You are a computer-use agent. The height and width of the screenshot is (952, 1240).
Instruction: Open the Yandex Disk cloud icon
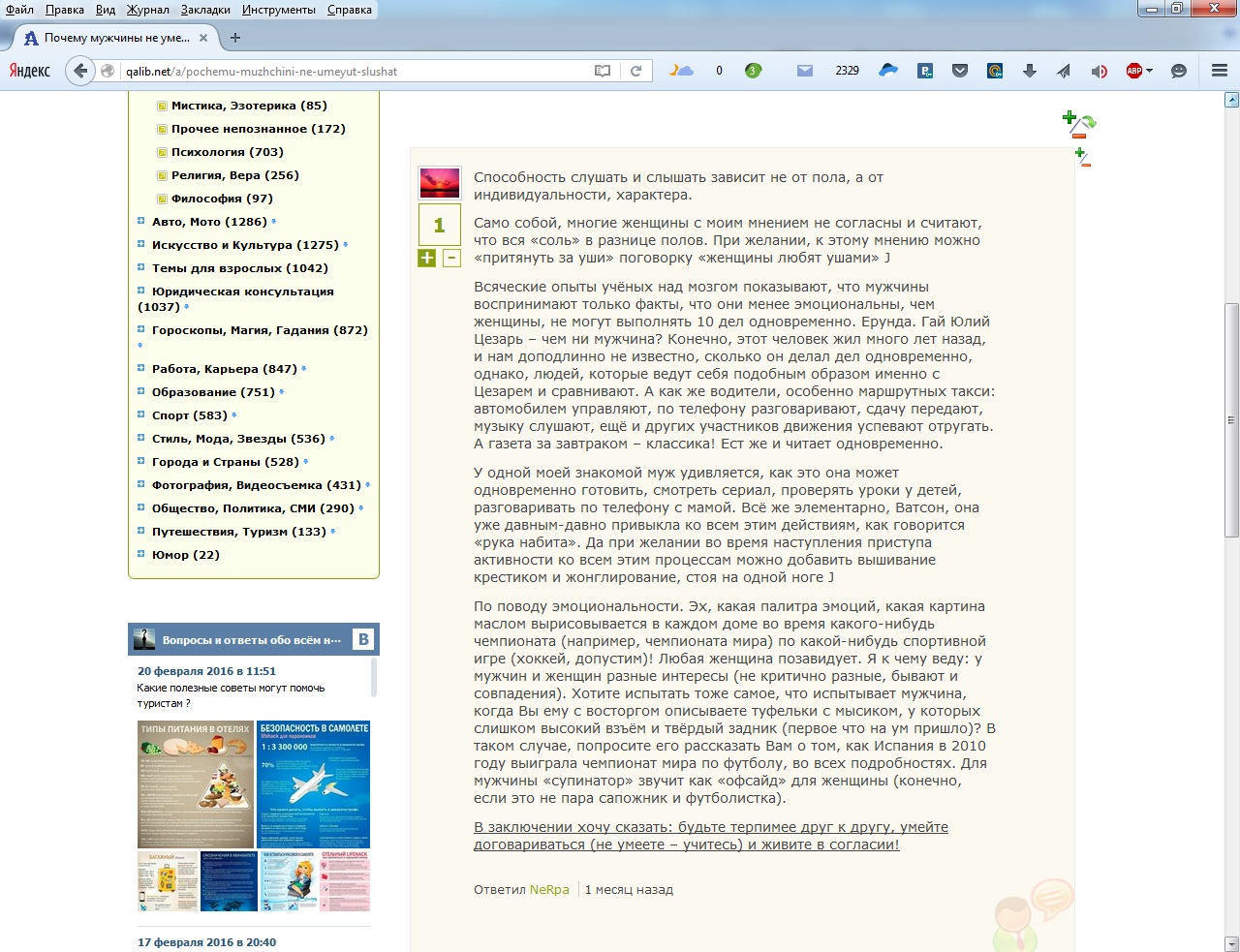(888, 71)
